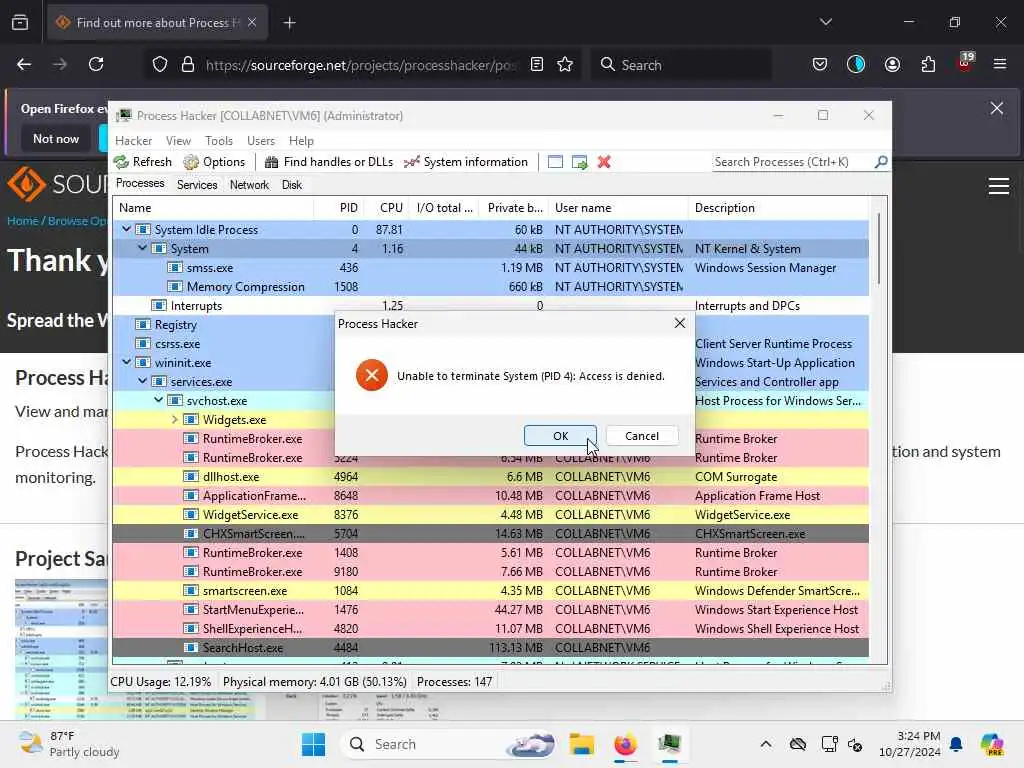
Task: Open a new Firefox tab
Action: (289, 23)
